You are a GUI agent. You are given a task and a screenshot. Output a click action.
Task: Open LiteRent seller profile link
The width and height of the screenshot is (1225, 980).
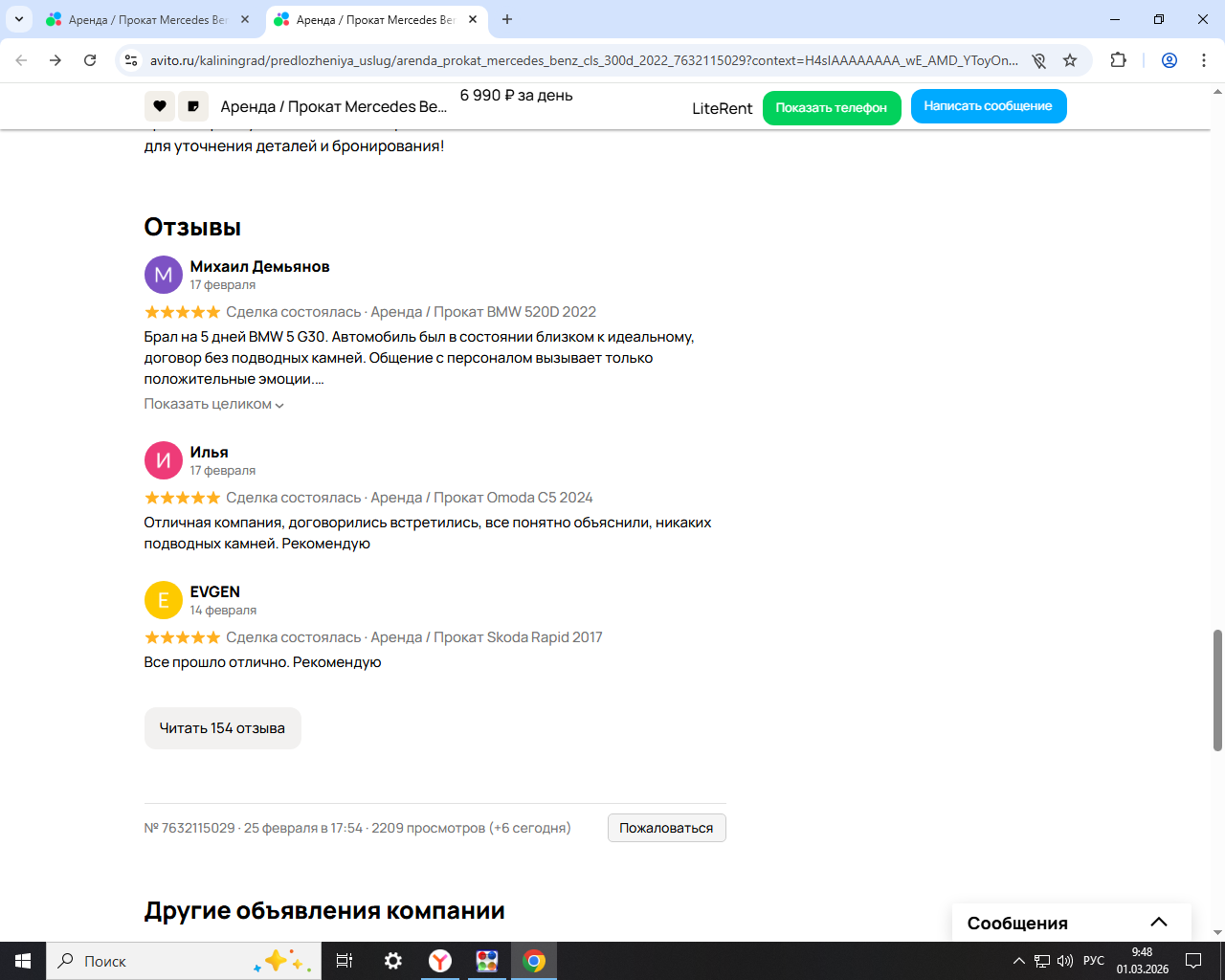click(x=723, y=108)
